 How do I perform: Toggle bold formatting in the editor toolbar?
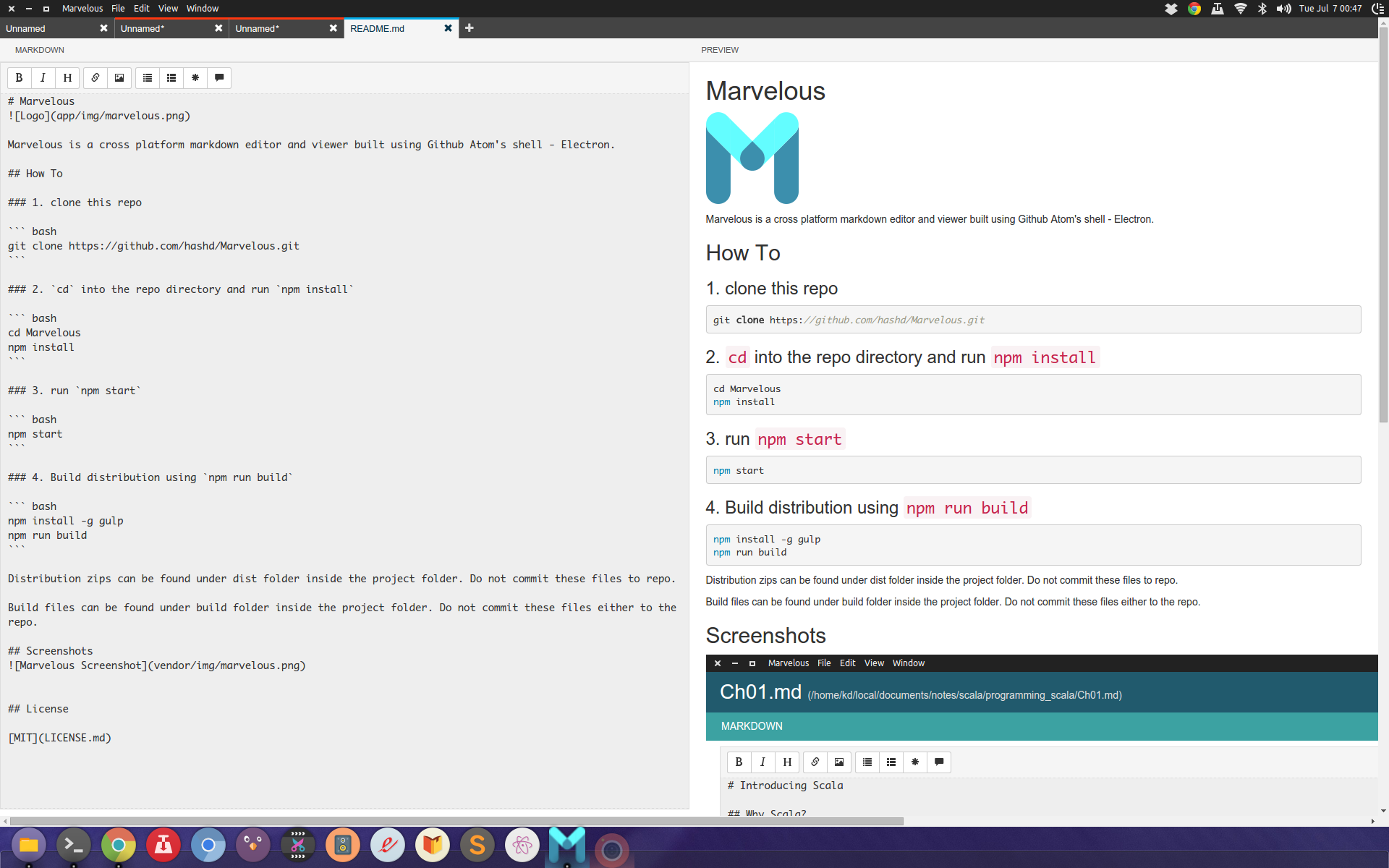coord(20,78)
